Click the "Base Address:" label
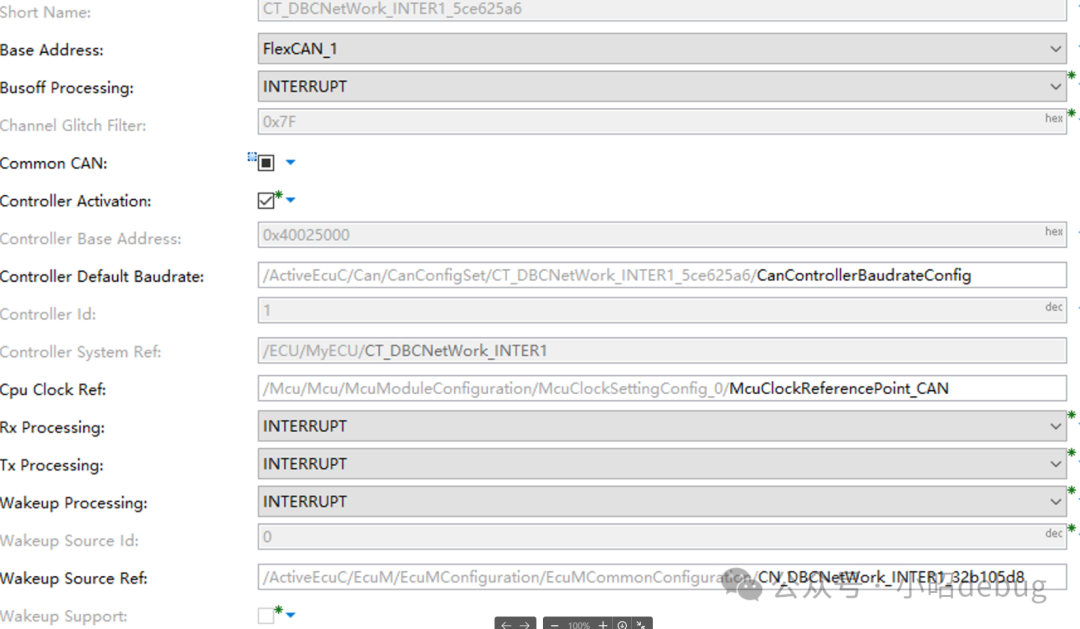The height and width of the screenshot is (629, 1080). [52, 50]
